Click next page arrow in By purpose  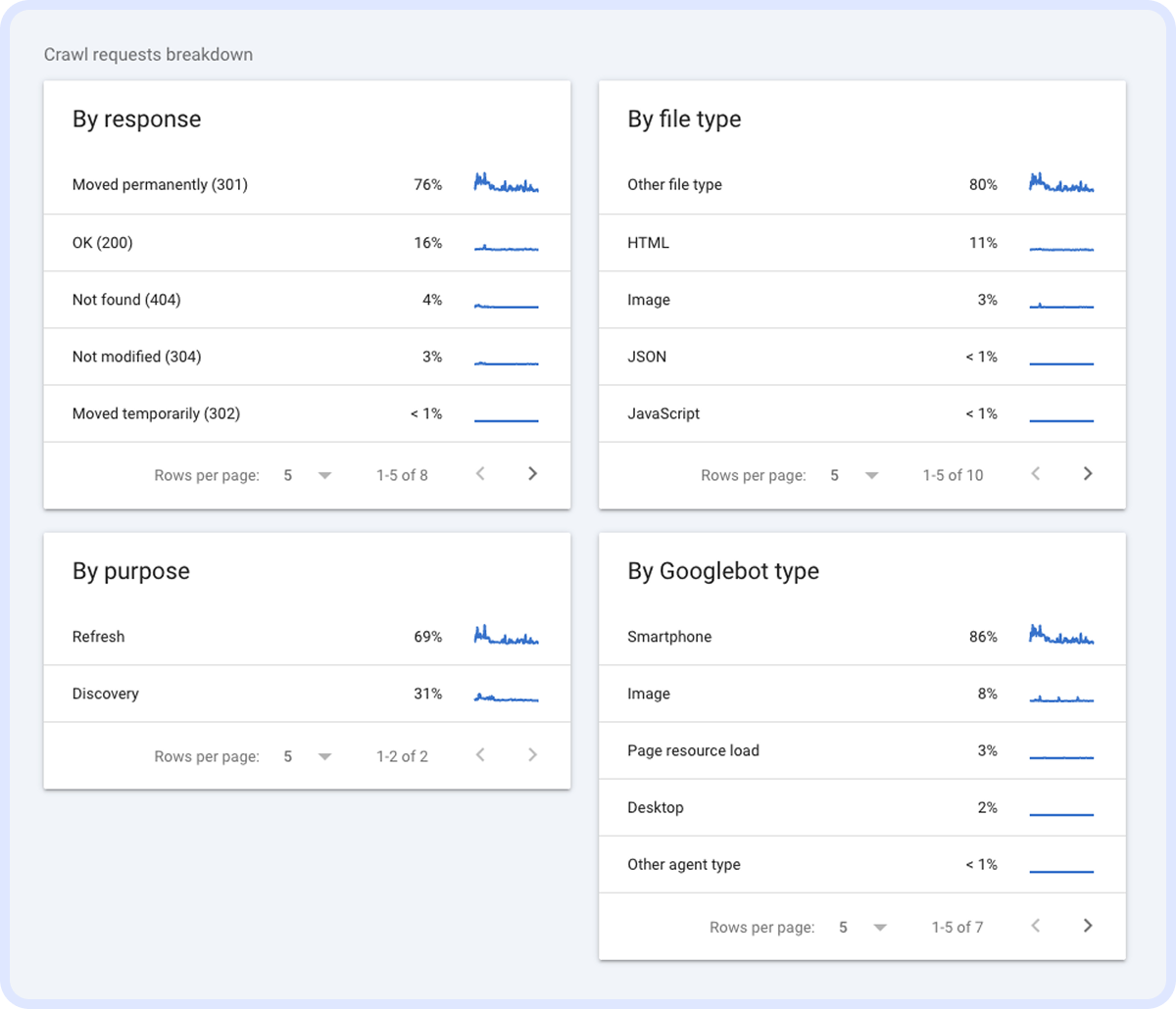point(532,755)
